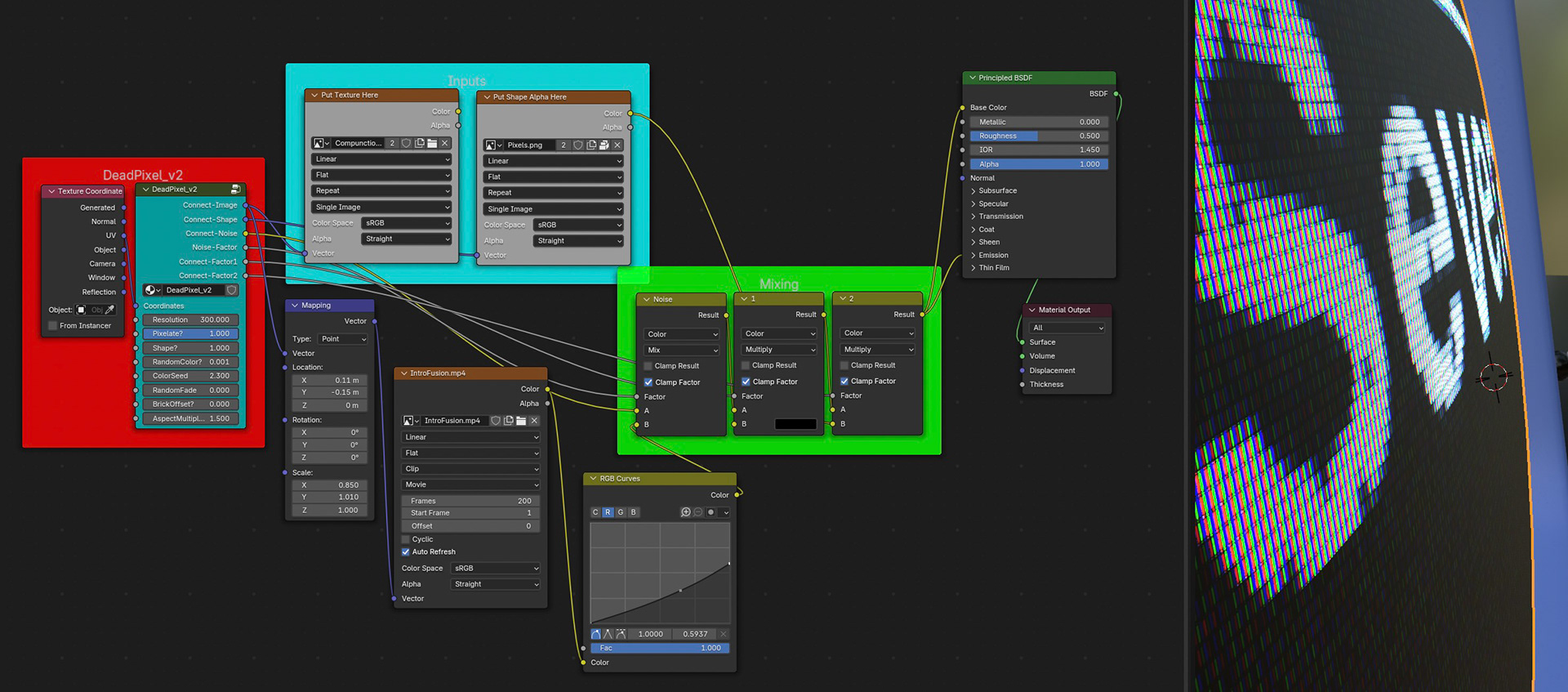Disable Clamp Factor in node 1
This screenshot has width=1568, height=692.
746,382
